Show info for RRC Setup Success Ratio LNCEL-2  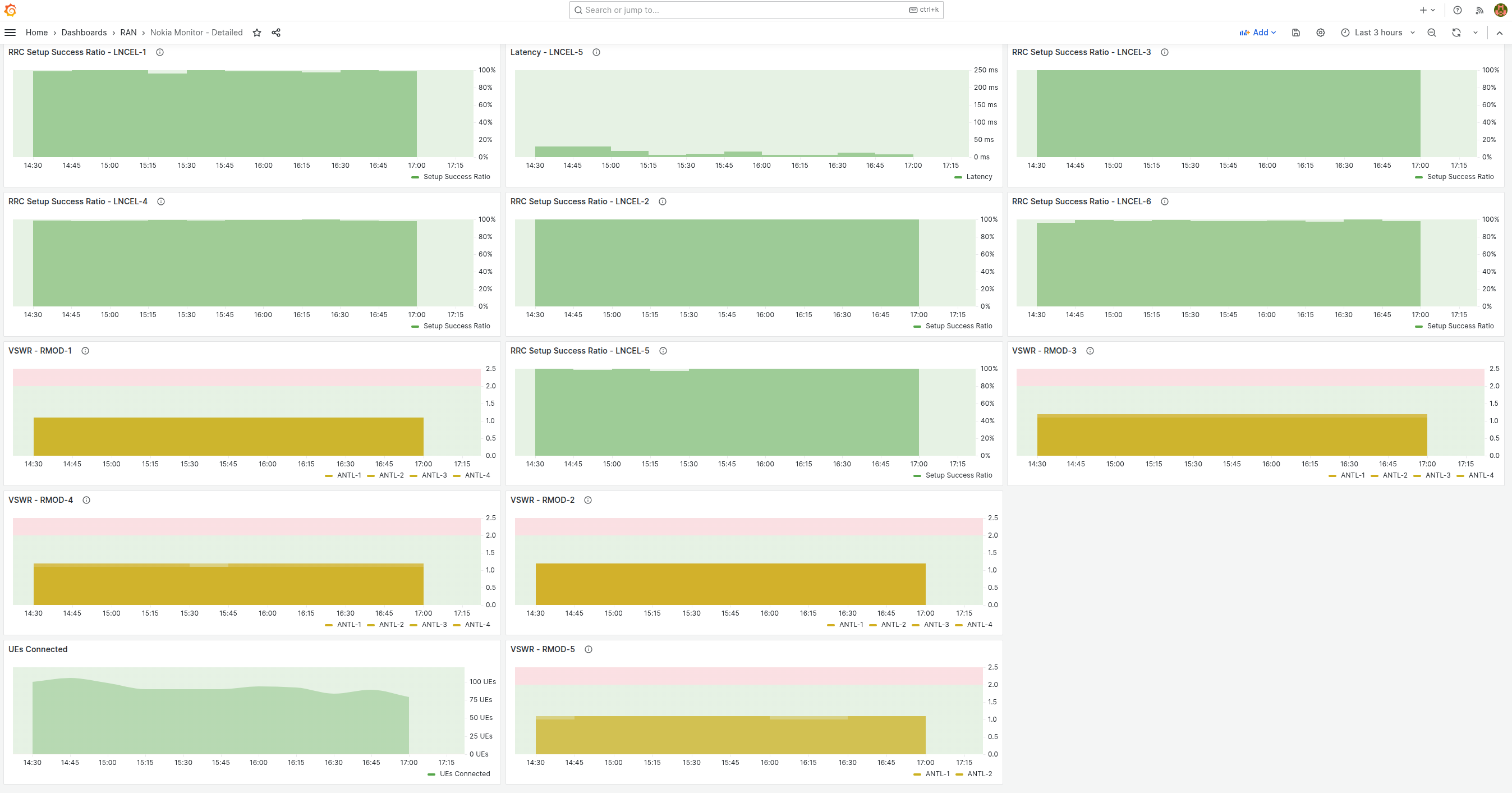[663, 201]
